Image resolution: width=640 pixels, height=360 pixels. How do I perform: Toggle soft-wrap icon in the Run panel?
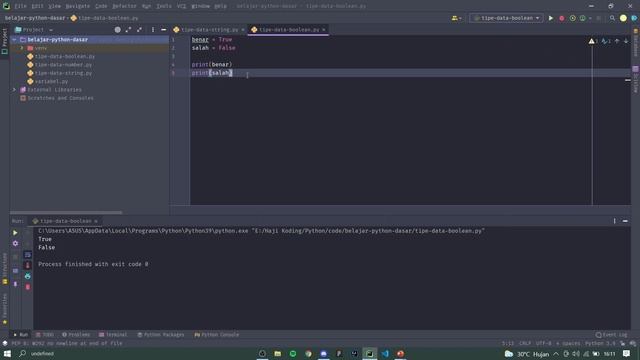coord(28,255)
